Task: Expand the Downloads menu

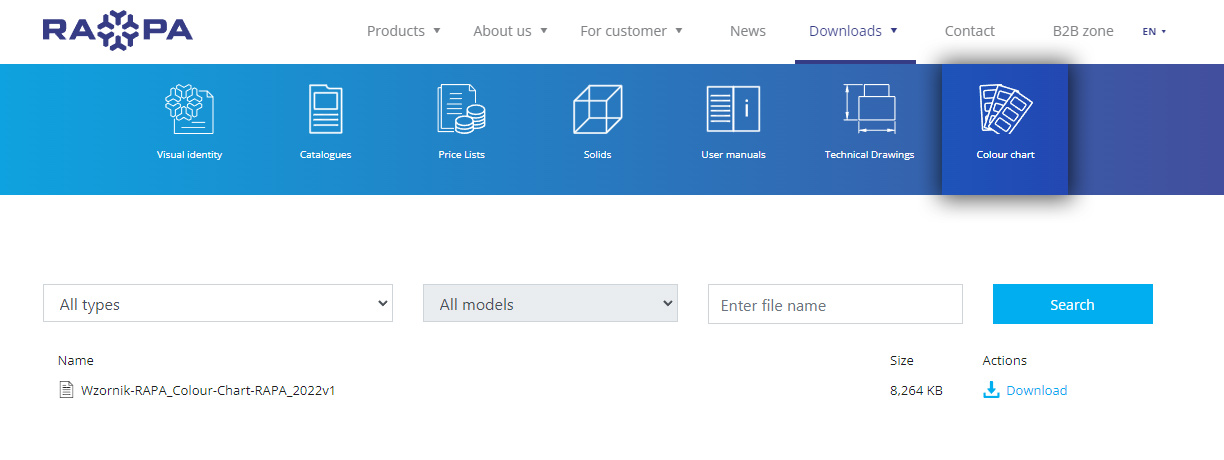Action: (x=853, y=31)
